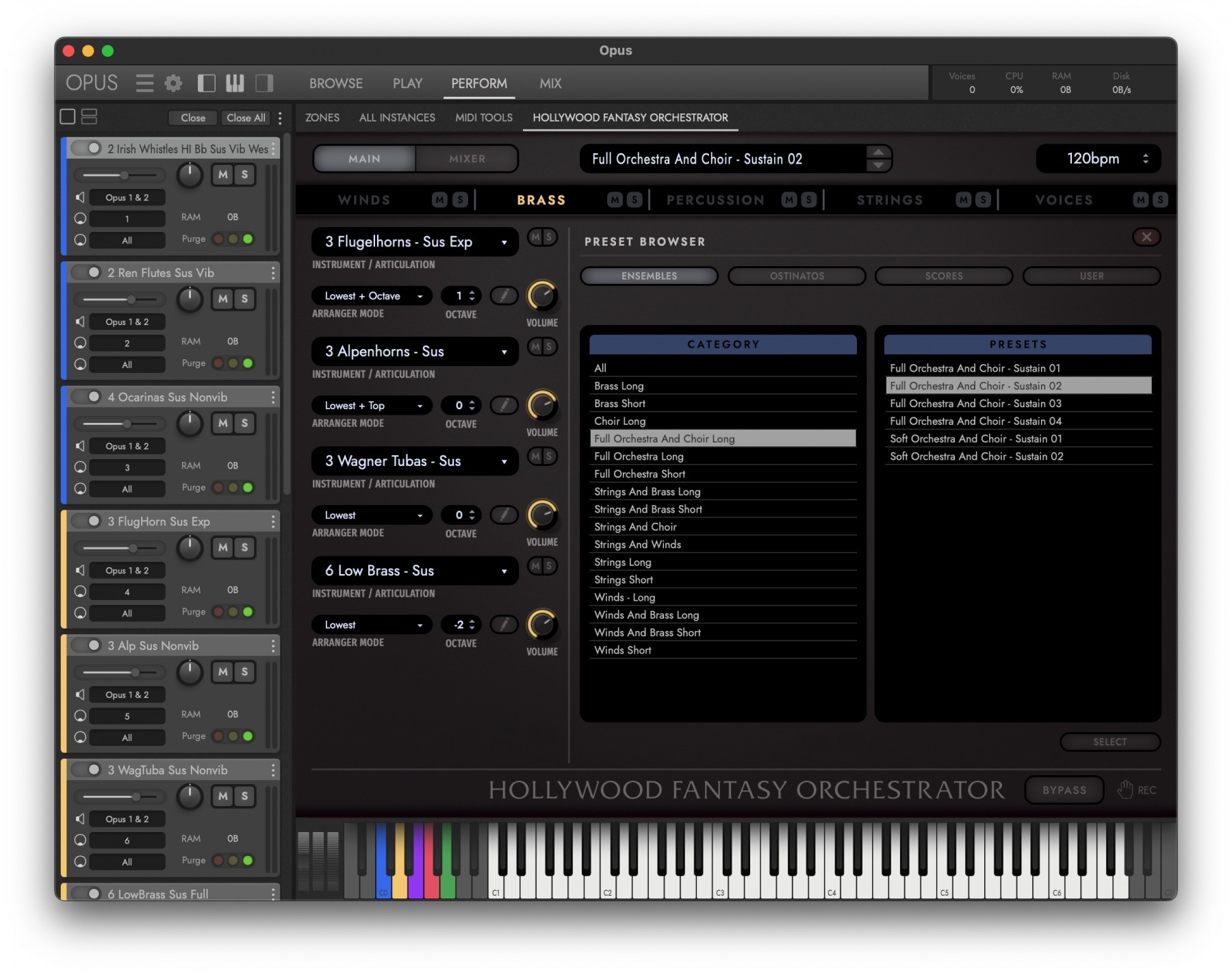Edit arranger for 6 Low Brass pencil icon

[x=504, y=625]
